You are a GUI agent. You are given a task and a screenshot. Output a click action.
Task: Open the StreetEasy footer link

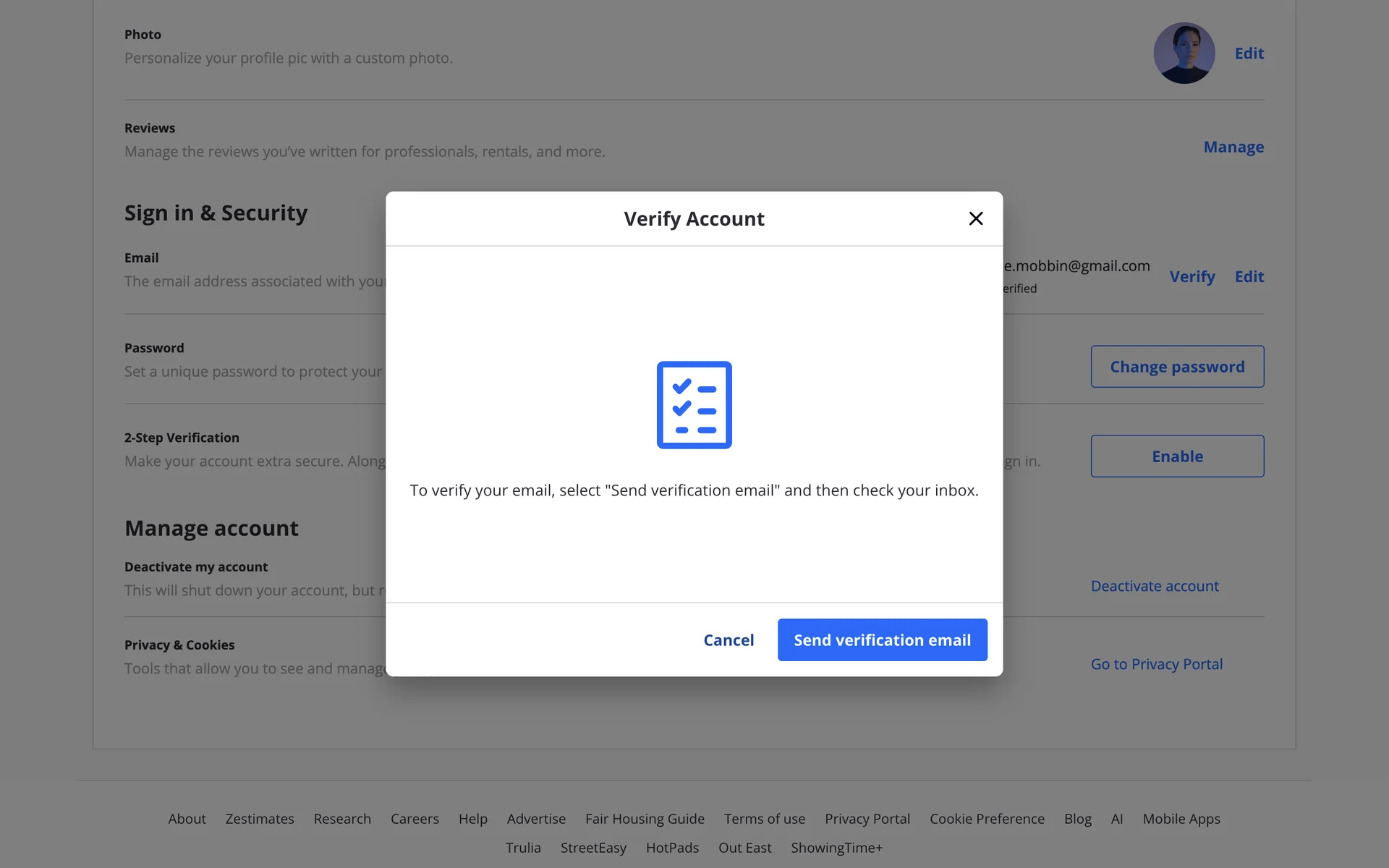coord(593,848)
